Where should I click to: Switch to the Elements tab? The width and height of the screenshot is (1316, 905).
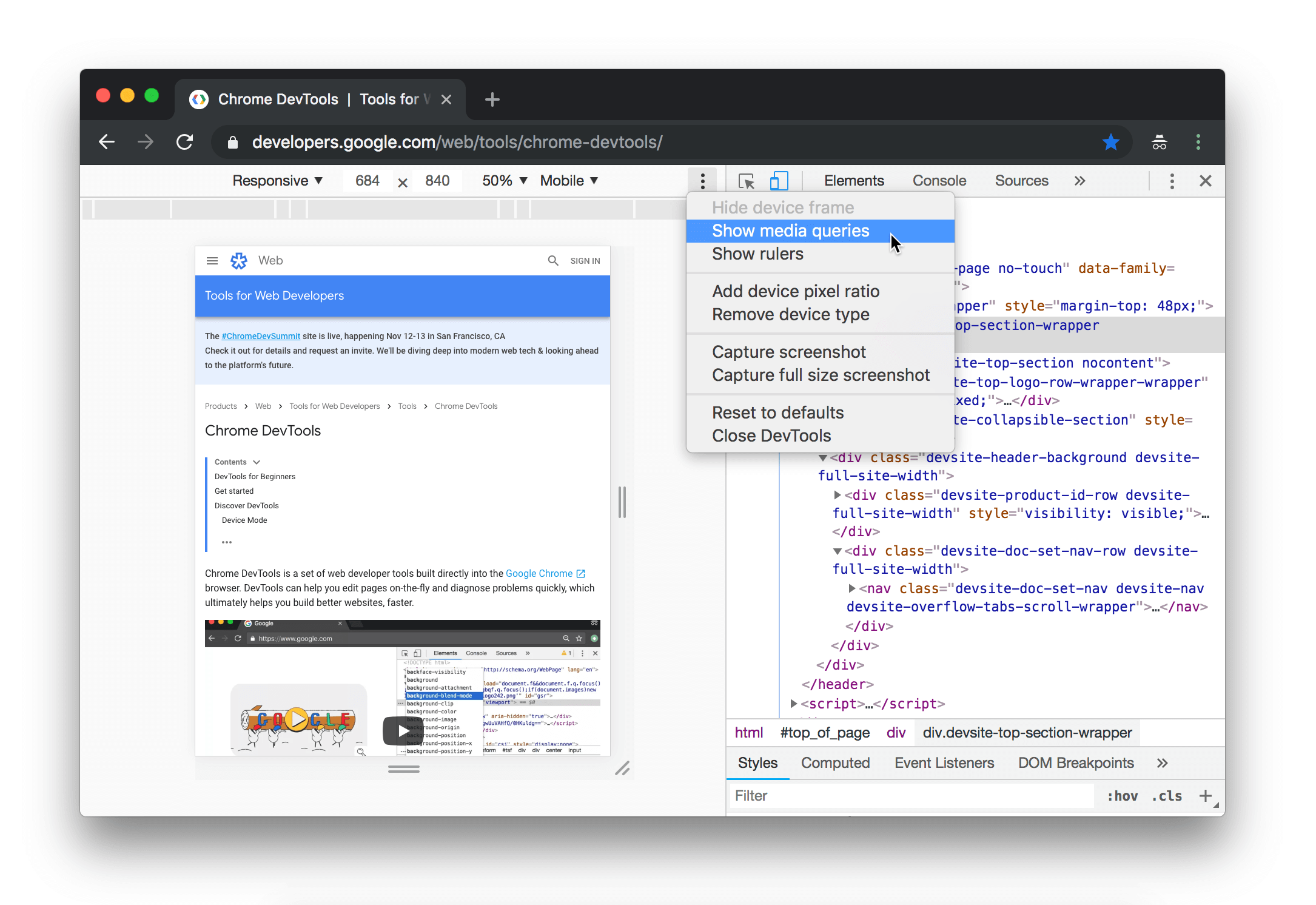coord(854,181)
